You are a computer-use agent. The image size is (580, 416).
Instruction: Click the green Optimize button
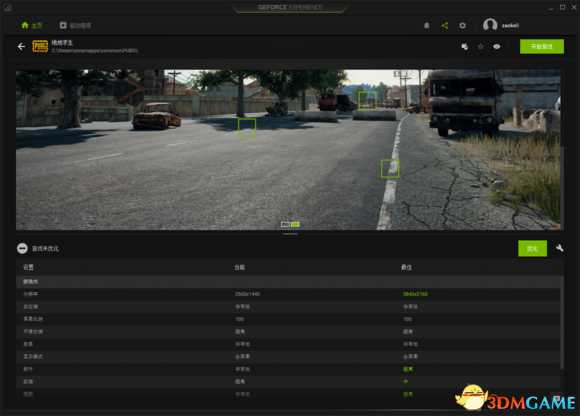[532, 248]
